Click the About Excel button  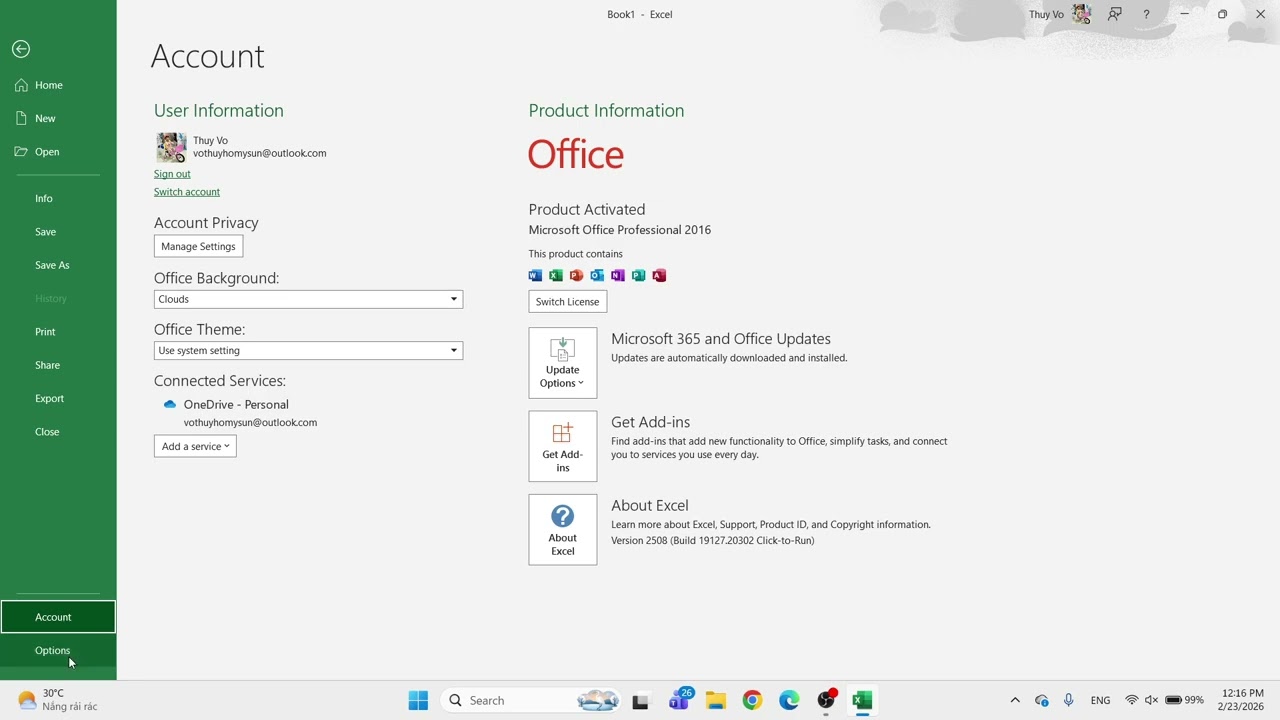(x=563, y=530)
